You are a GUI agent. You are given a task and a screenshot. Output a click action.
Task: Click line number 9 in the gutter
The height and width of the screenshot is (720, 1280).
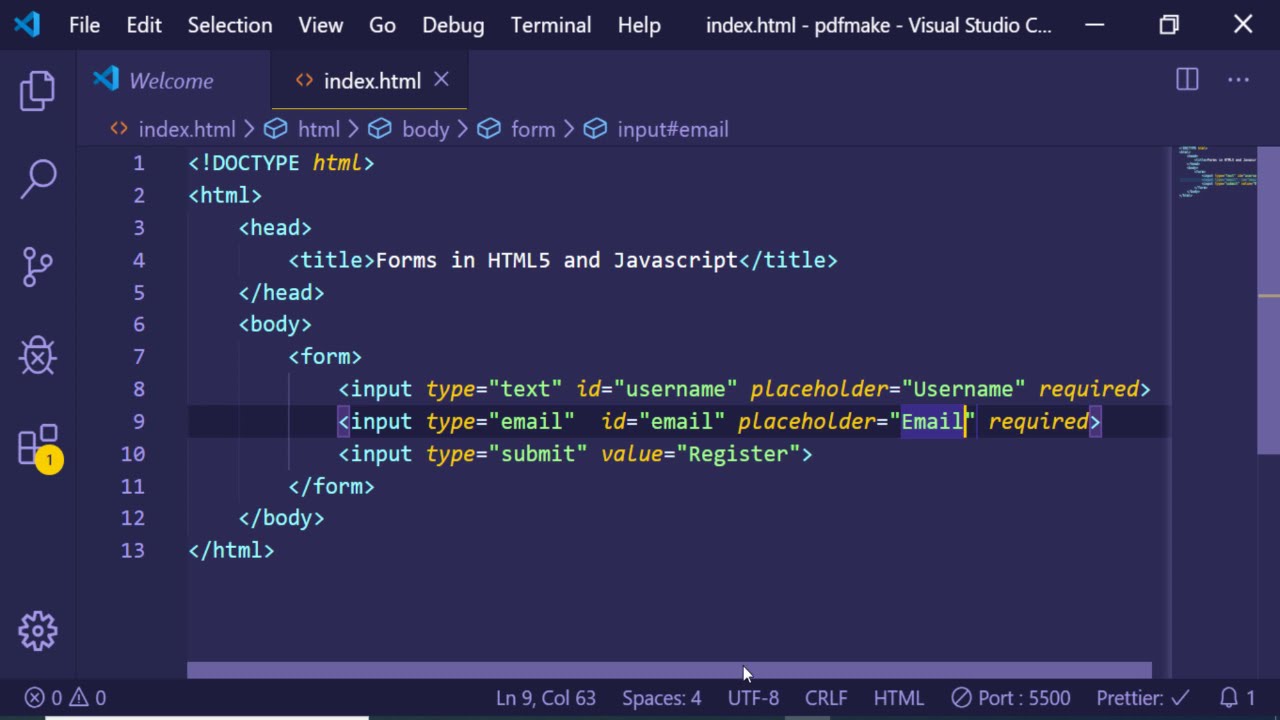click(x=139, y=422)
